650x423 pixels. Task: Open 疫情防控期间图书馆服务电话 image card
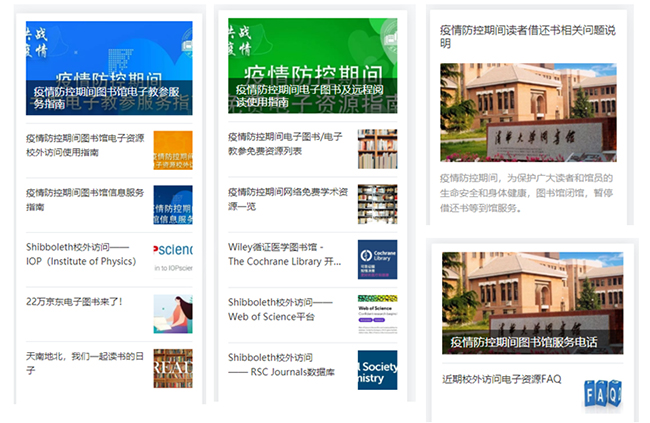point(532,302)
